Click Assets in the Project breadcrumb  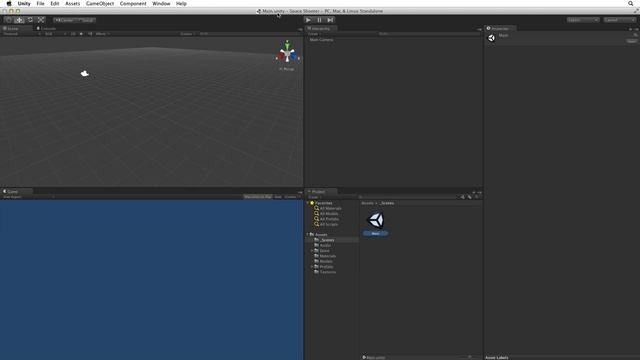(x=367, y=203)
